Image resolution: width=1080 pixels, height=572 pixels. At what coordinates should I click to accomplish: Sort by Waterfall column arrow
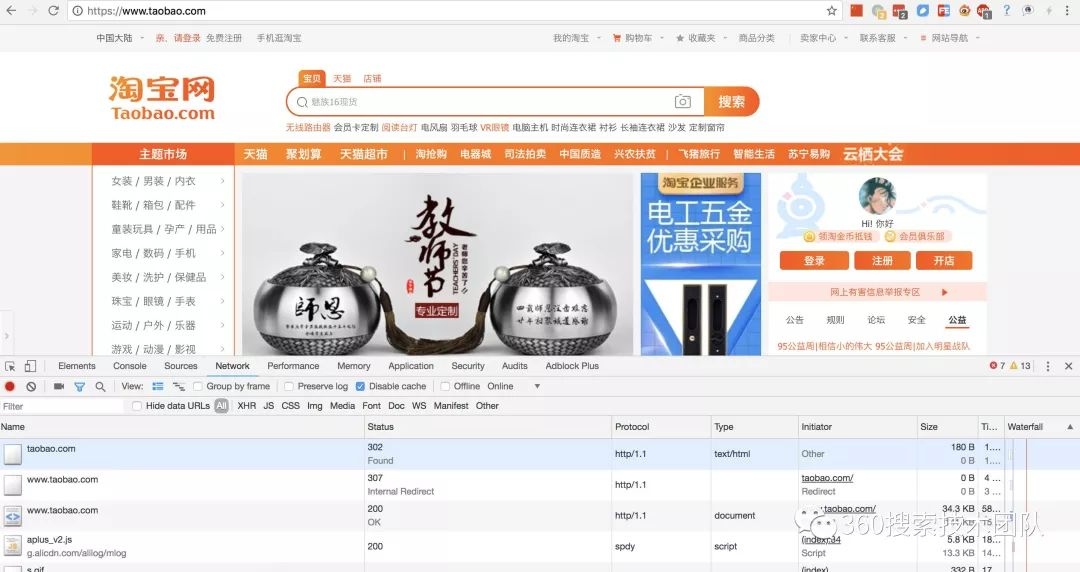pyautogui.click(x=1070, y=427)
